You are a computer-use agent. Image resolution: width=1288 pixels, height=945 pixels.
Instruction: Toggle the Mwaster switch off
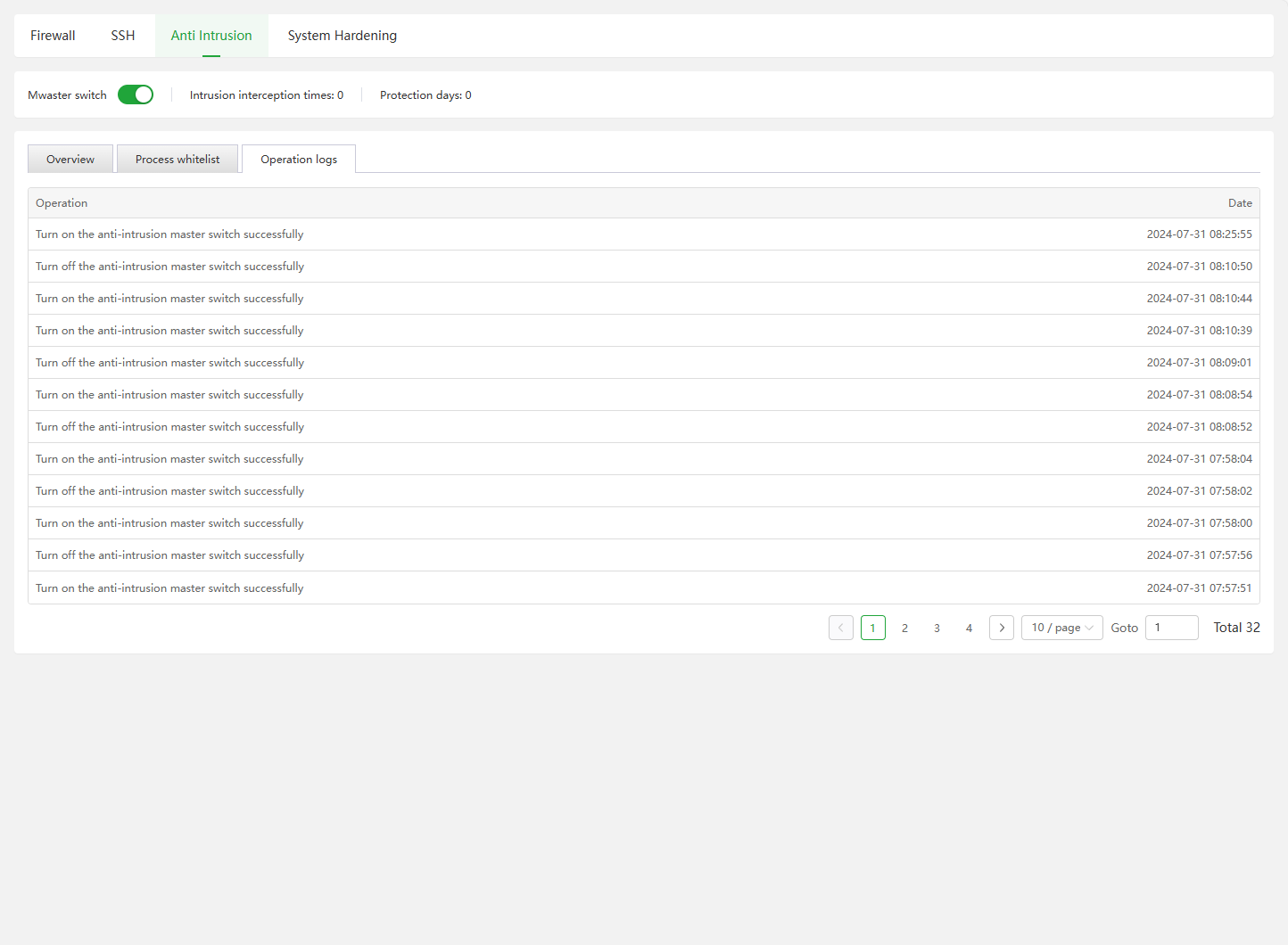(x=136, y=94)
